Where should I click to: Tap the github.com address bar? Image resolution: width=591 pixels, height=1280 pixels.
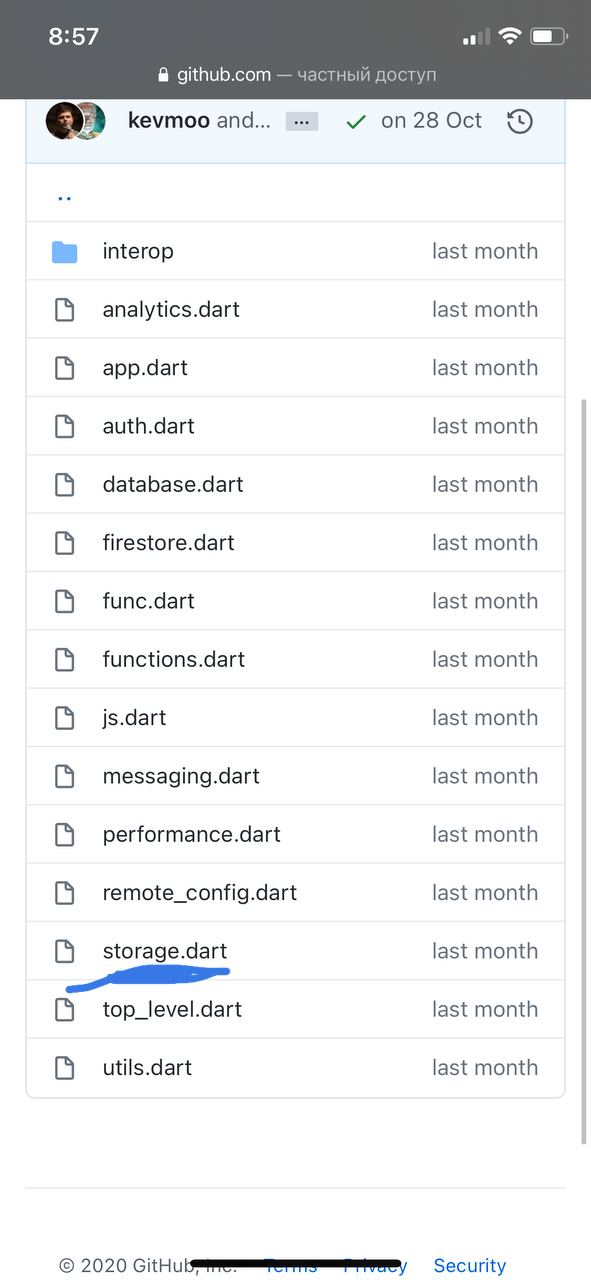(296, 75)
